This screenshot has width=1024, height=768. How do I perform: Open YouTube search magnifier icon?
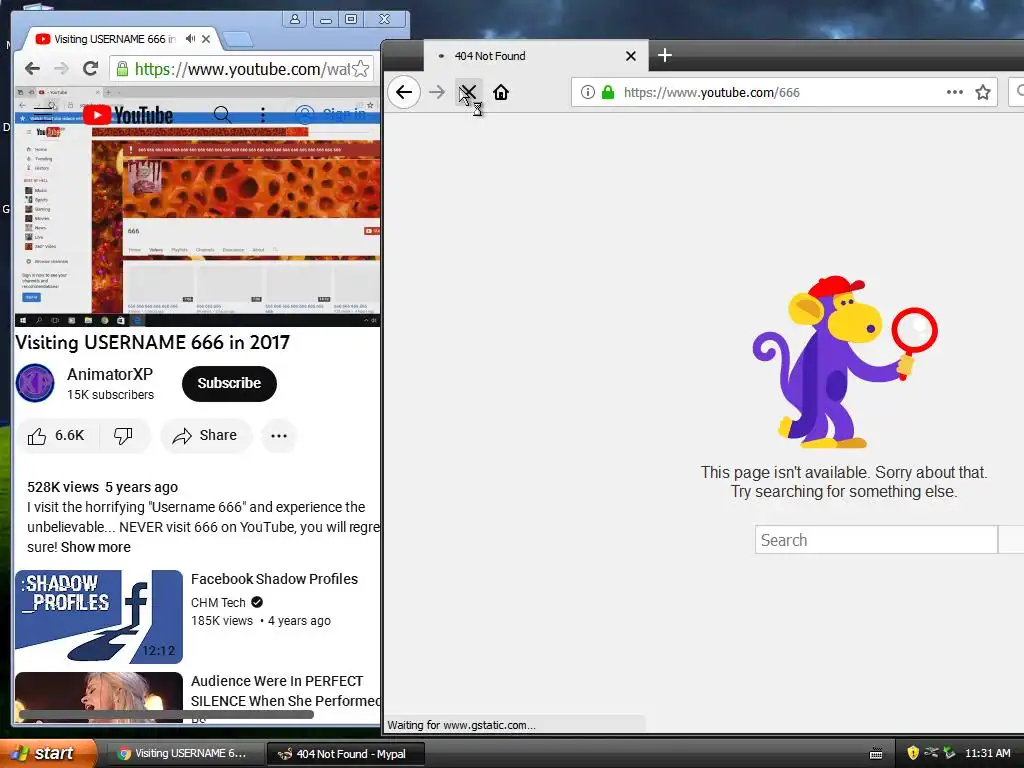point(222,115)
